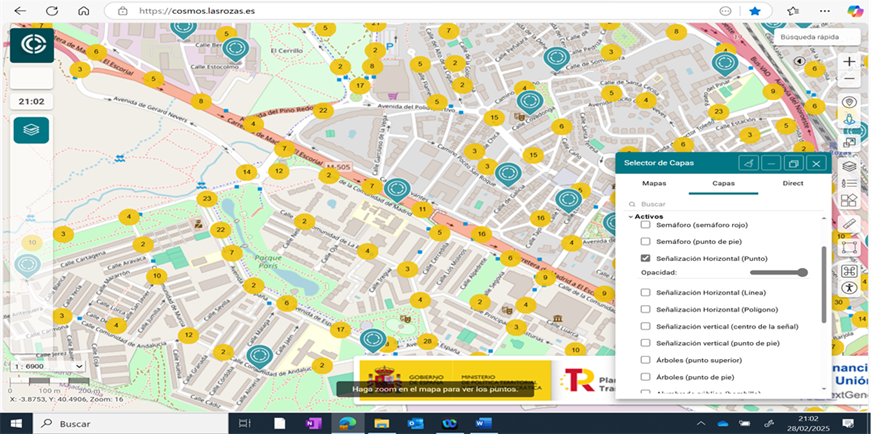Switch to the Mapas tab
The height and width of the screenshot is (434, 871).
(x=654, y=184)
